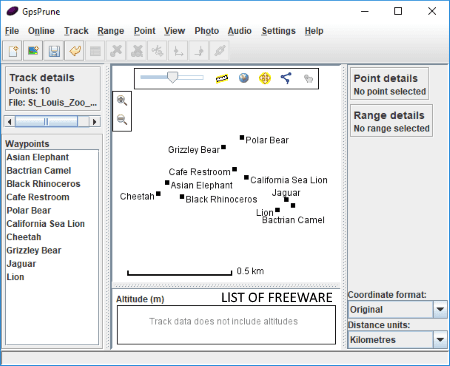Click the Save floppy disk icon
450x366 pixels.
(x=54, y=51)
